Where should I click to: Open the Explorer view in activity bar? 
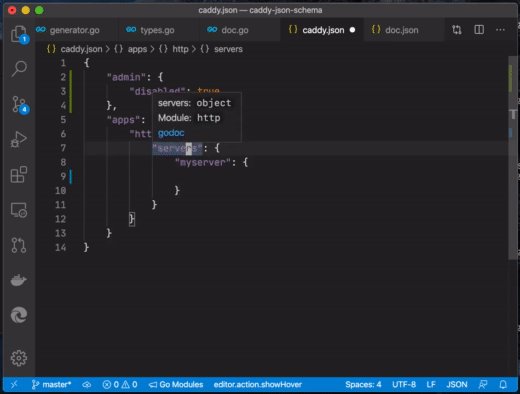(x=19, y=34)
